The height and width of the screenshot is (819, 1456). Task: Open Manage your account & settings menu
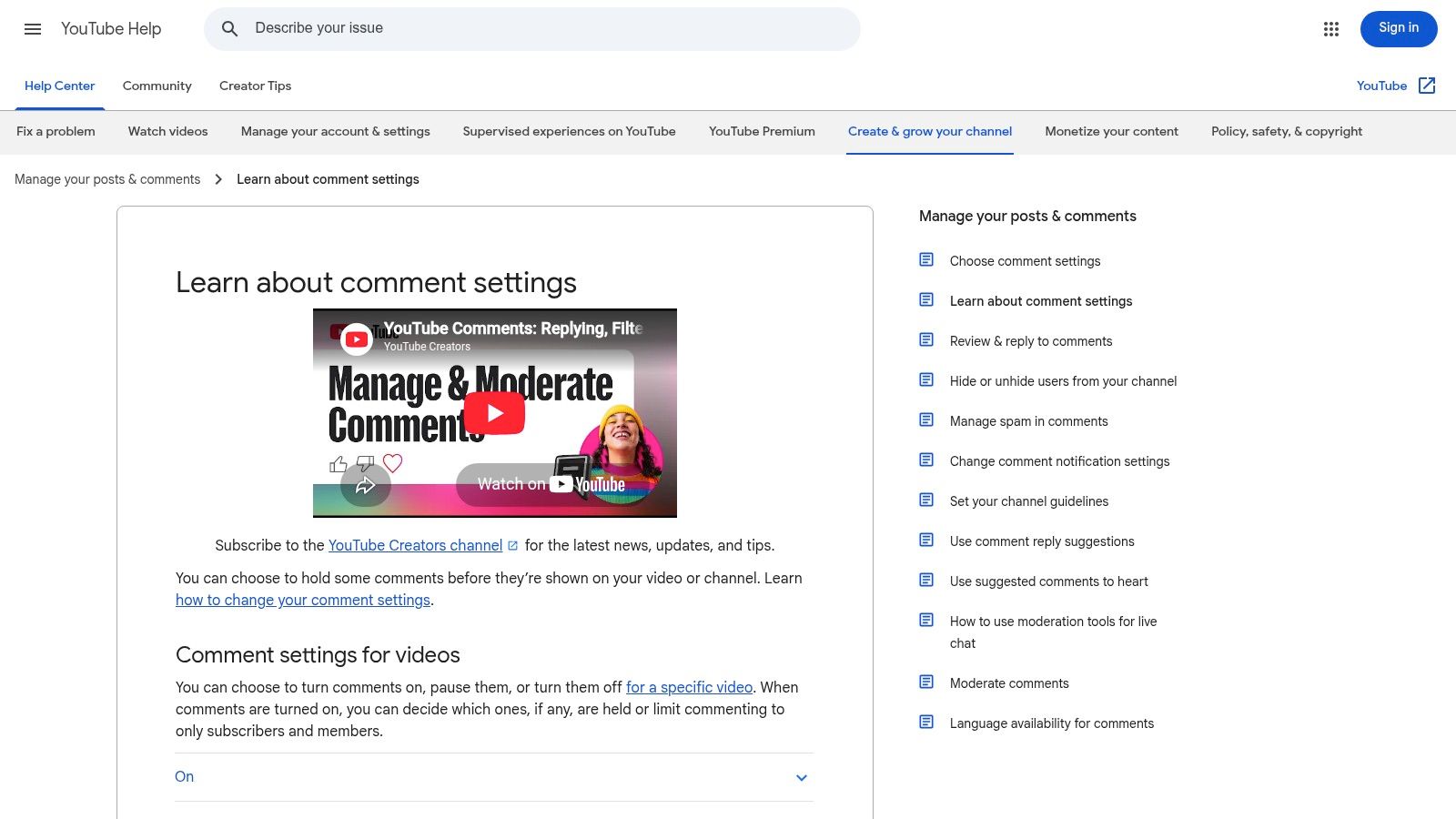click(336, 131)
